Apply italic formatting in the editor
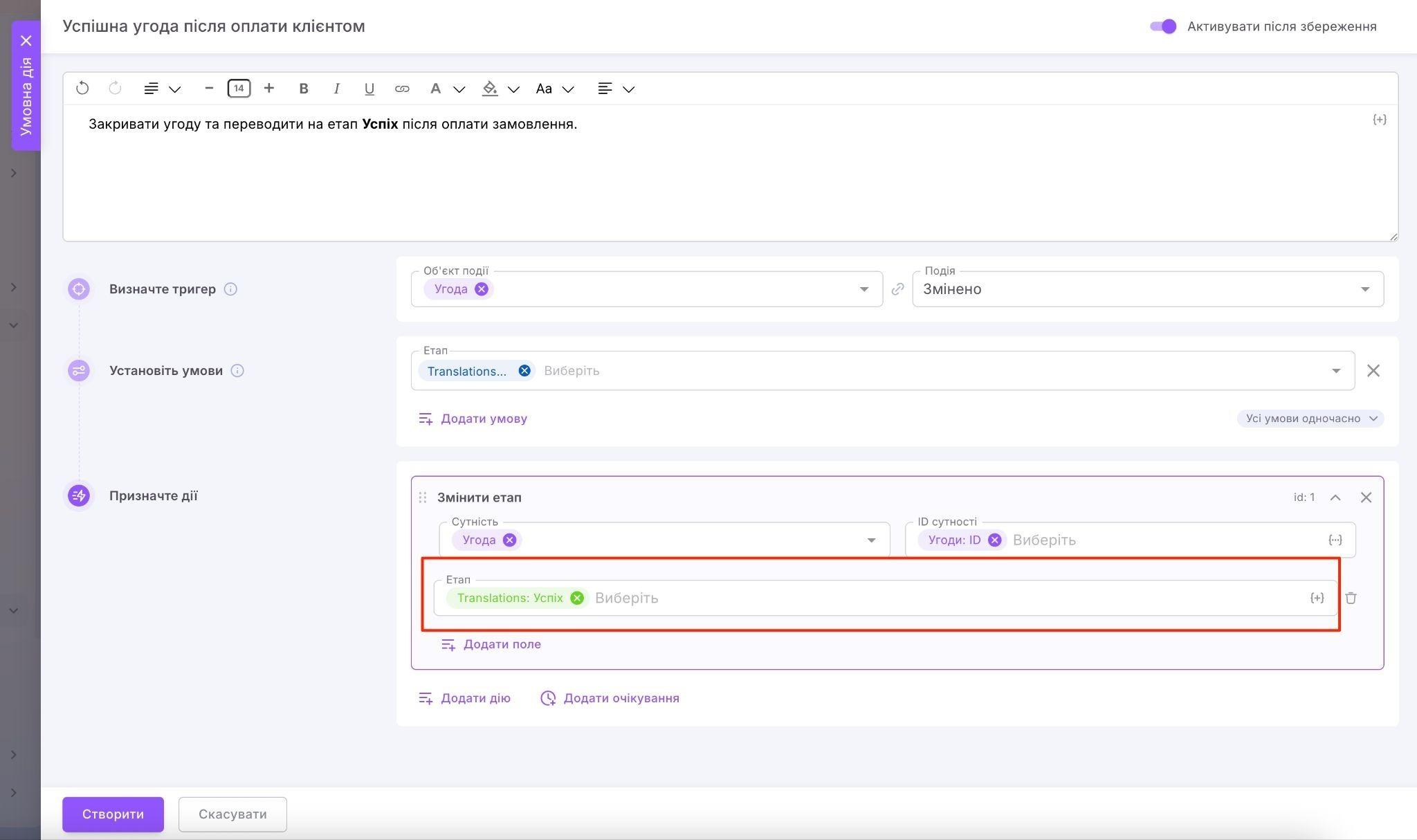The width and height of the screenshot is (1417, 840). coord(336,89)
